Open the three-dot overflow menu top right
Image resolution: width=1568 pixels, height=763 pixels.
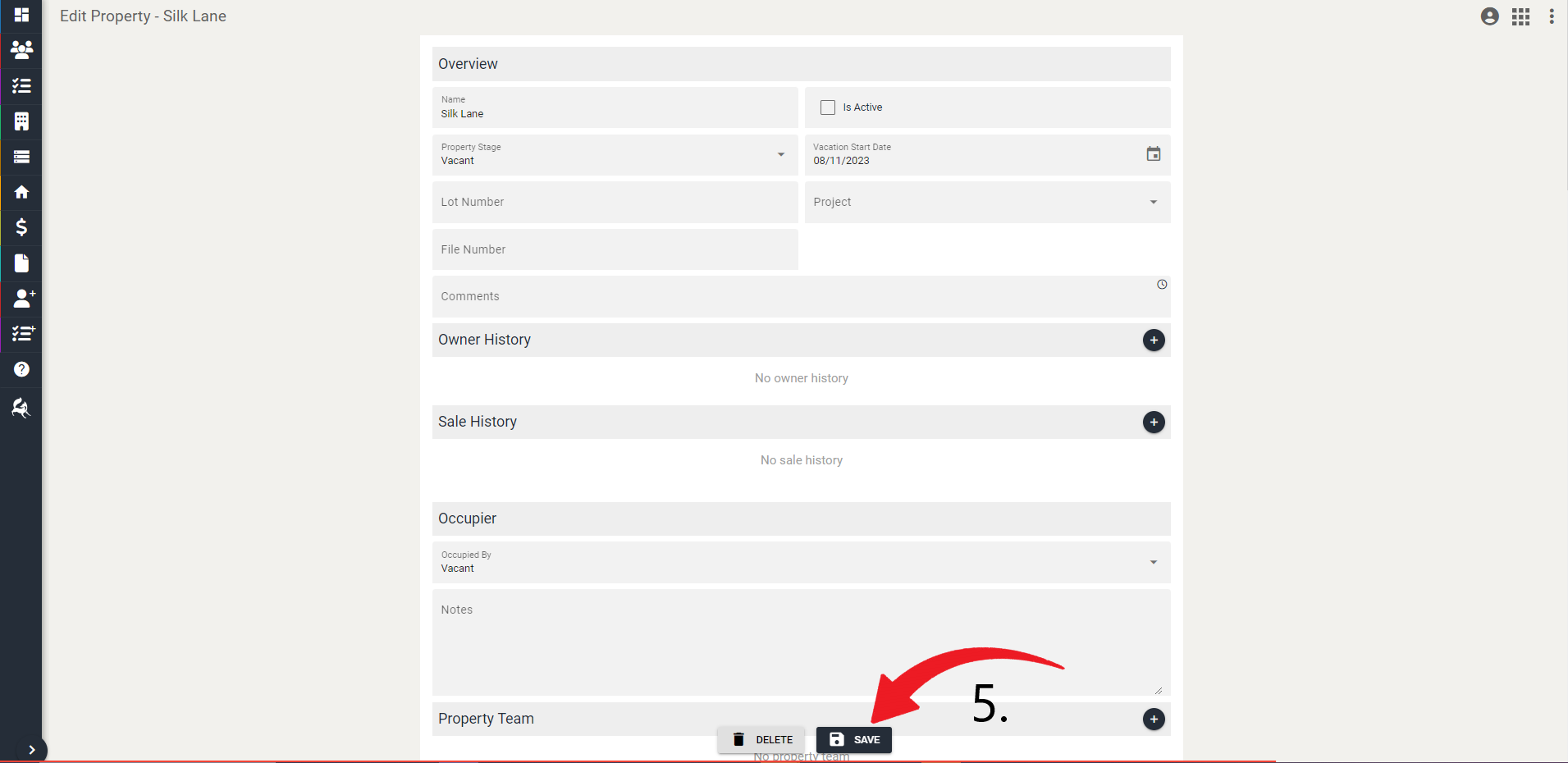point(1551,16)
